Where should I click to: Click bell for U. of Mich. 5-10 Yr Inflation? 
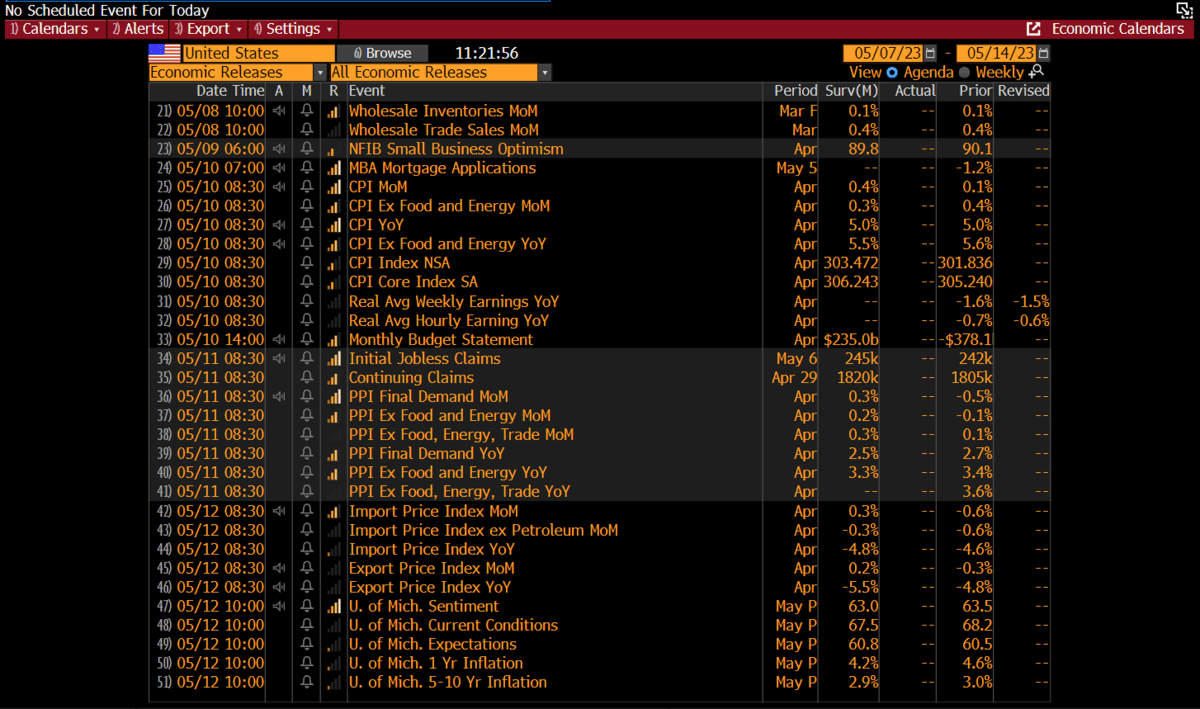307,682
